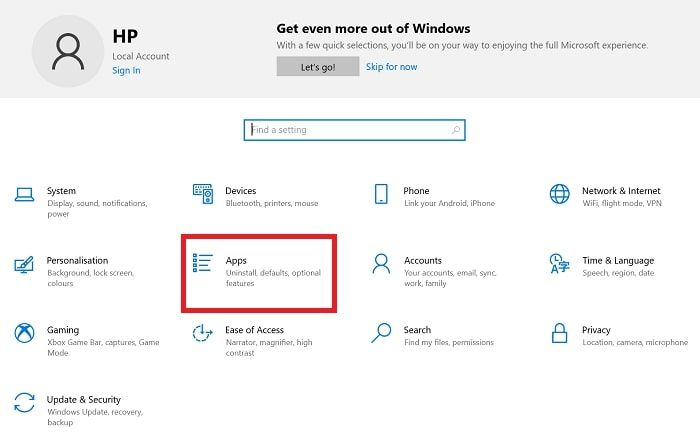
Task: Click the Time & Language icon
Action: click(559, 263)
